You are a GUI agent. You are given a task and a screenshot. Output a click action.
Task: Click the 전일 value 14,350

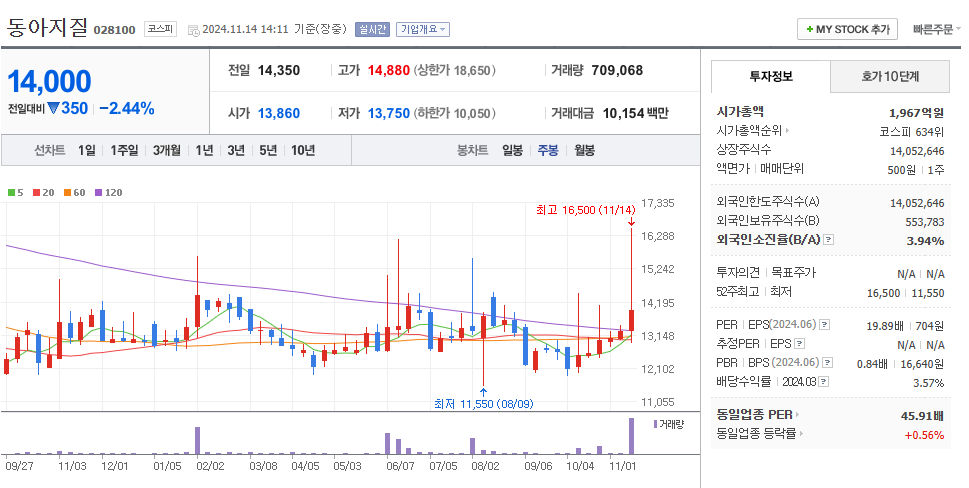[279, 70]
